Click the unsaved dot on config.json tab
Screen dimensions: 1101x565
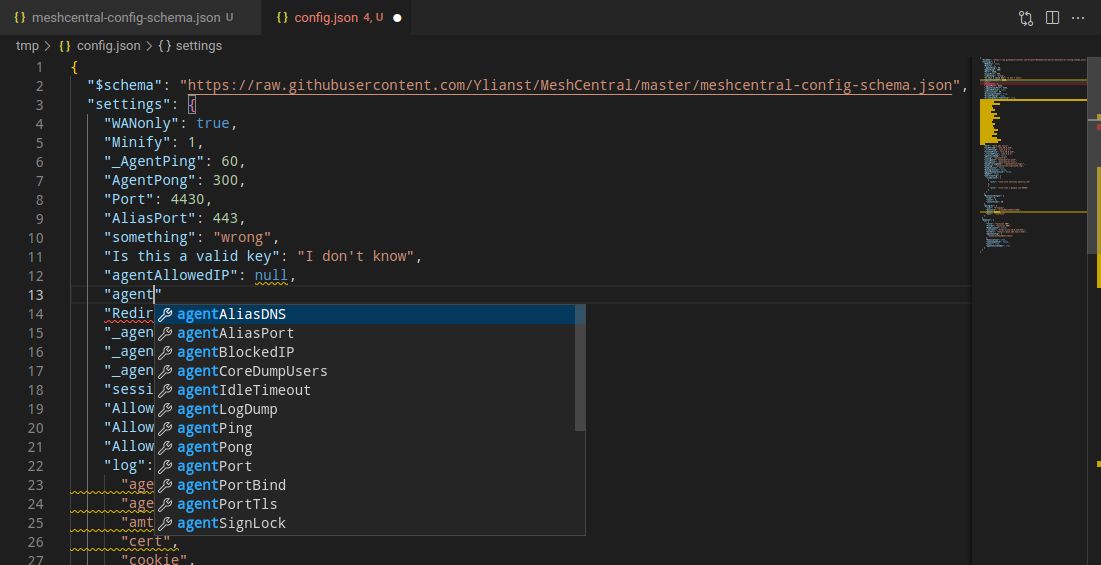(397, 18)
